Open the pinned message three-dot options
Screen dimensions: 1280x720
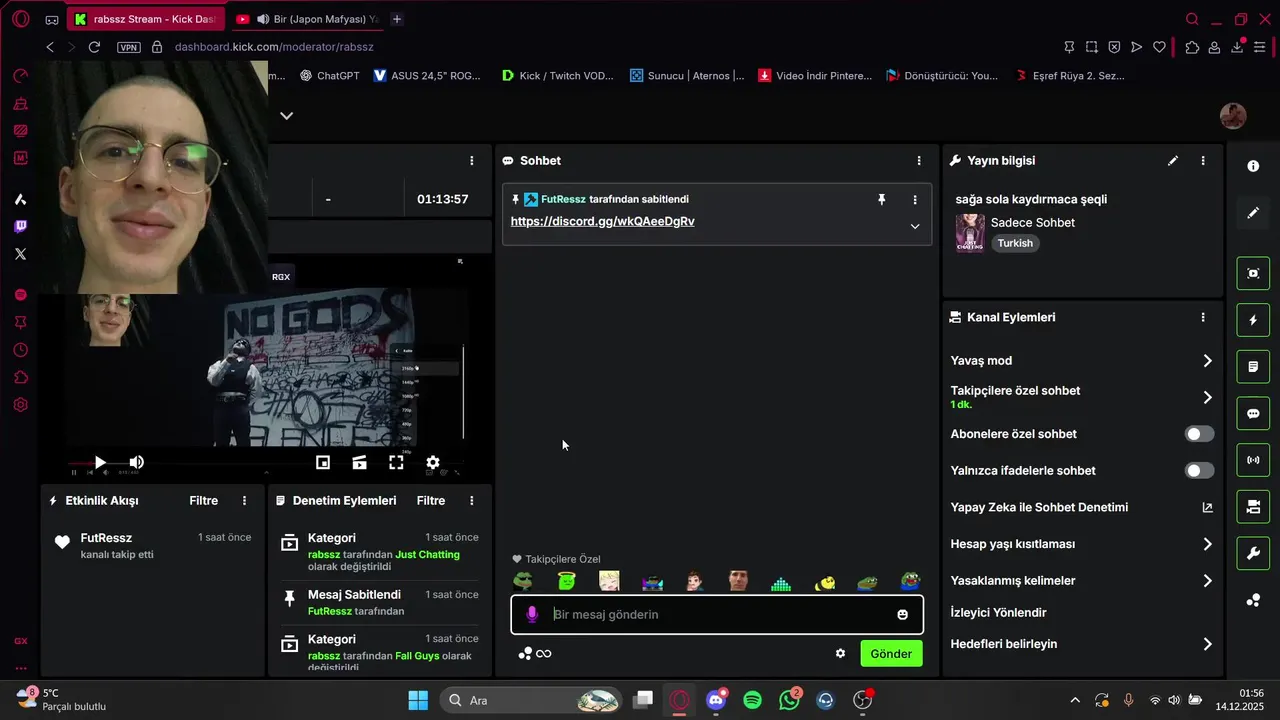pos(914,200)
